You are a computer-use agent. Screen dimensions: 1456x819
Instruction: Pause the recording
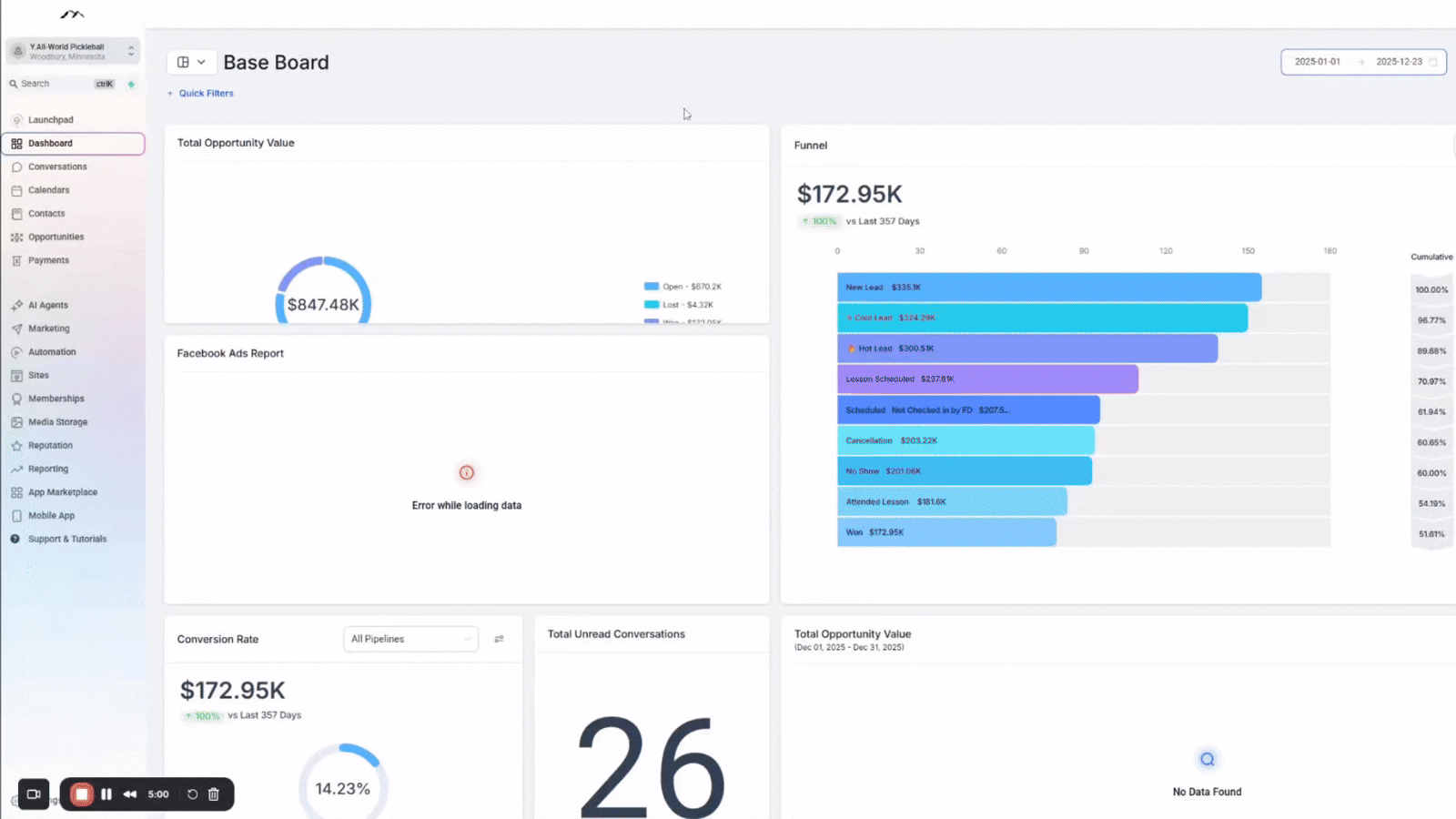[x=106, y=794]
